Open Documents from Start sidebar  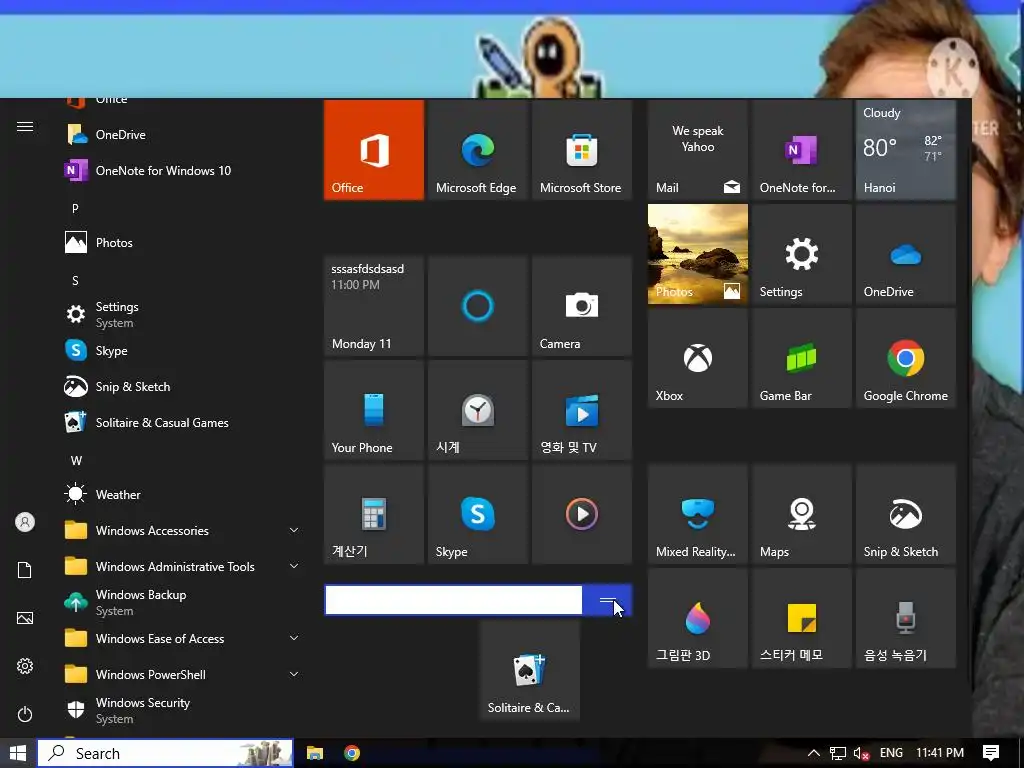pos(25,570)
